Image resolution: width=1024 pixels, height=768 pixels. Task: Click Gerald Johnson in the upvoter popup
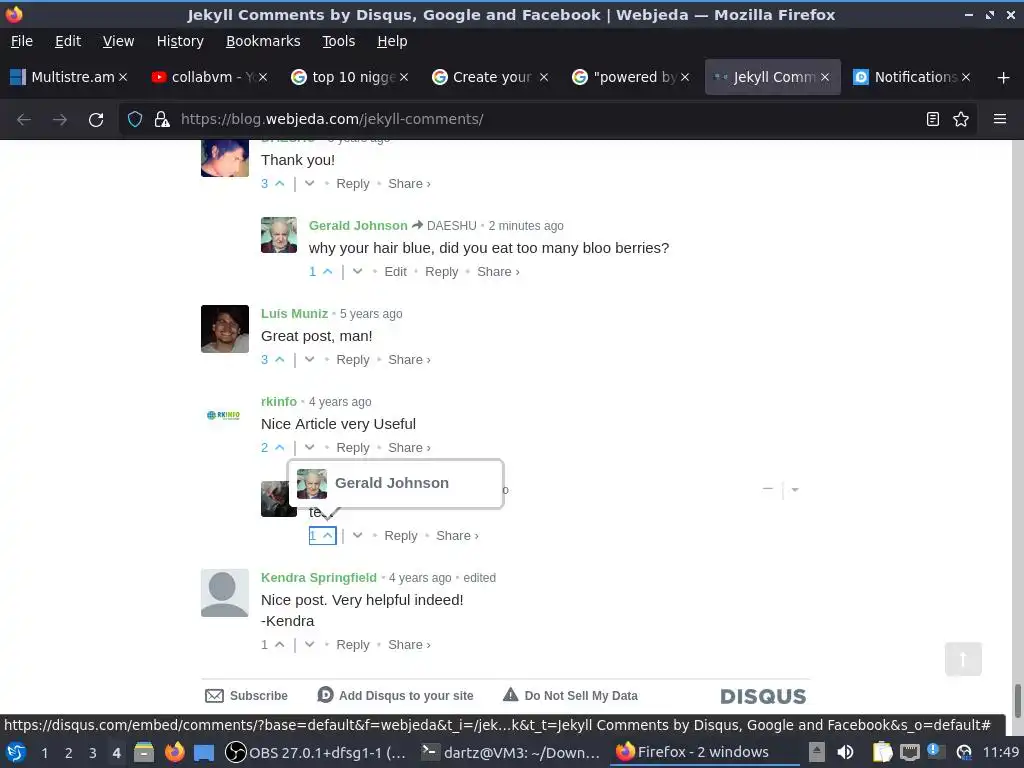click(392, 483)
